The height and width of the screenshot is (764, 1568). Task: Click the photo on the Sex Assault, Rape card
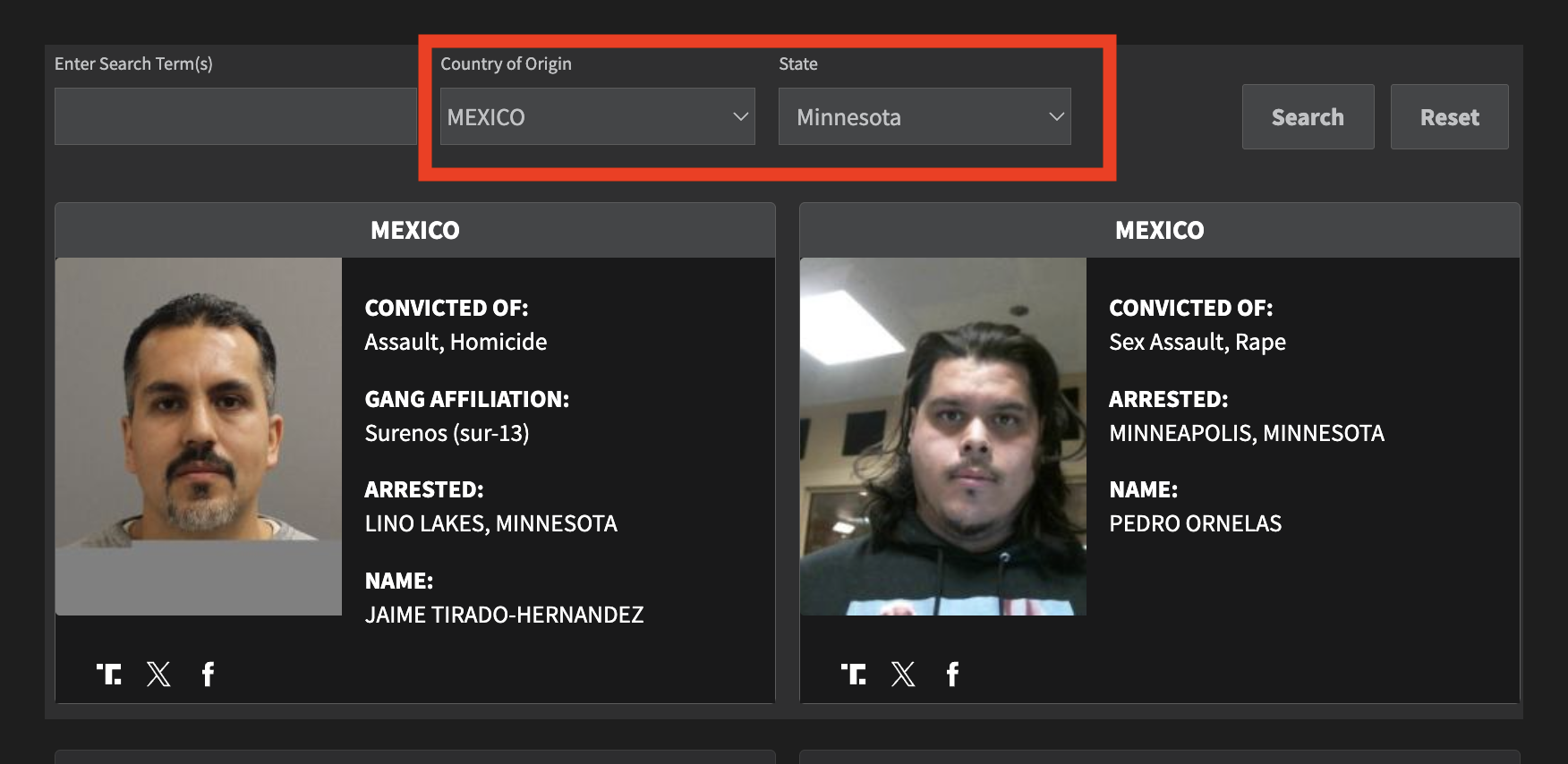pos(942,436)
